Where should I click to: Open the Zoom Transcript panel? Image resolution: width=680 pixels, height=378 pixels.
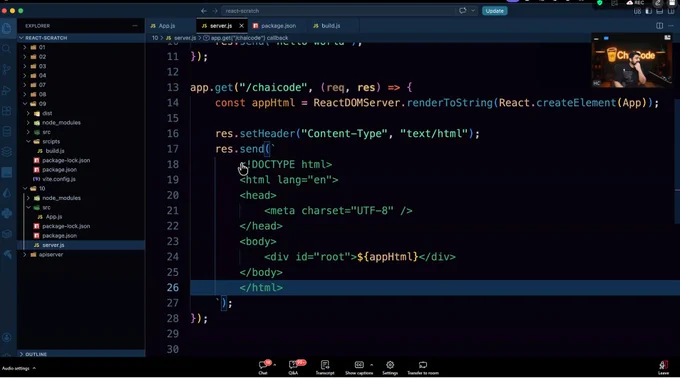325,367
